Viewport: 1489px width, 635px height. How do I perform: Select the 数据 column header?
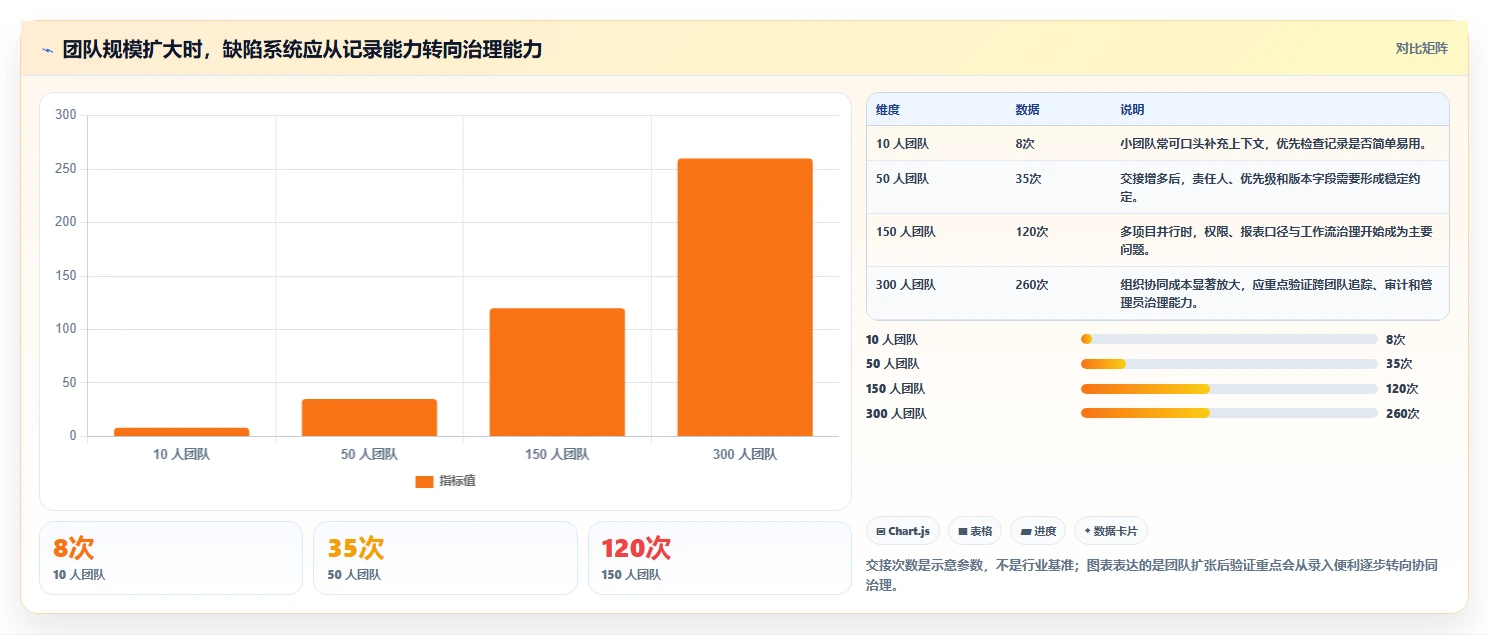pos(1027,110)
